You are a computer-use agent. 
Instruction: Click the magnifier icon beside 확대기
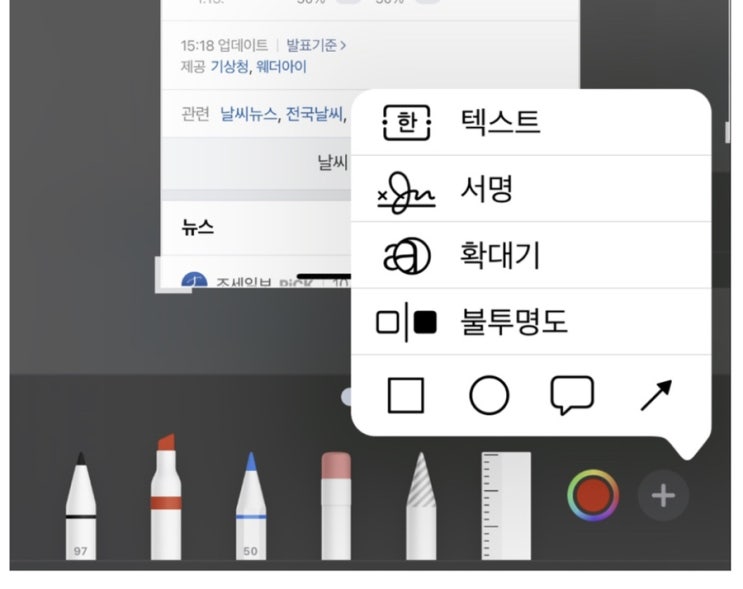[x=407, y=256]
